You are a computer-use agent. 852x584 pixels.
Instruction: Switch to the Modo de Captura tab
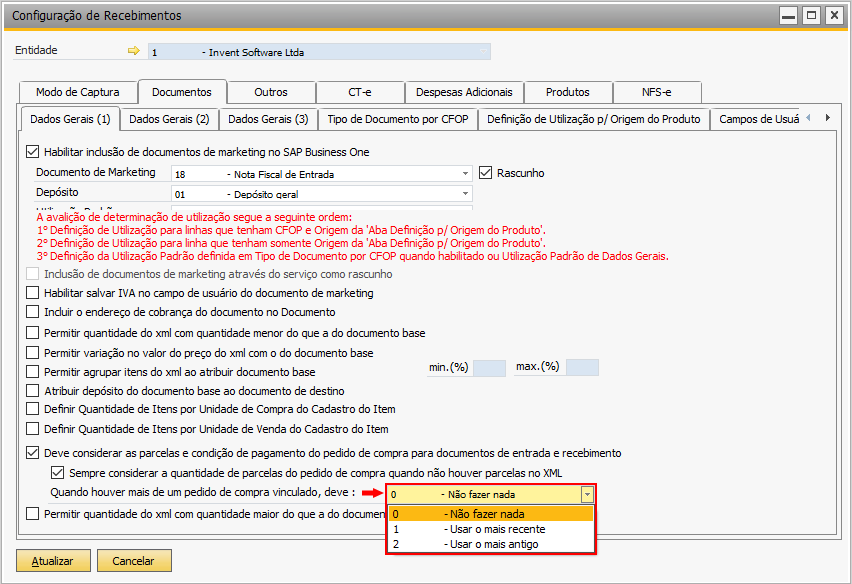pos(78,92)
